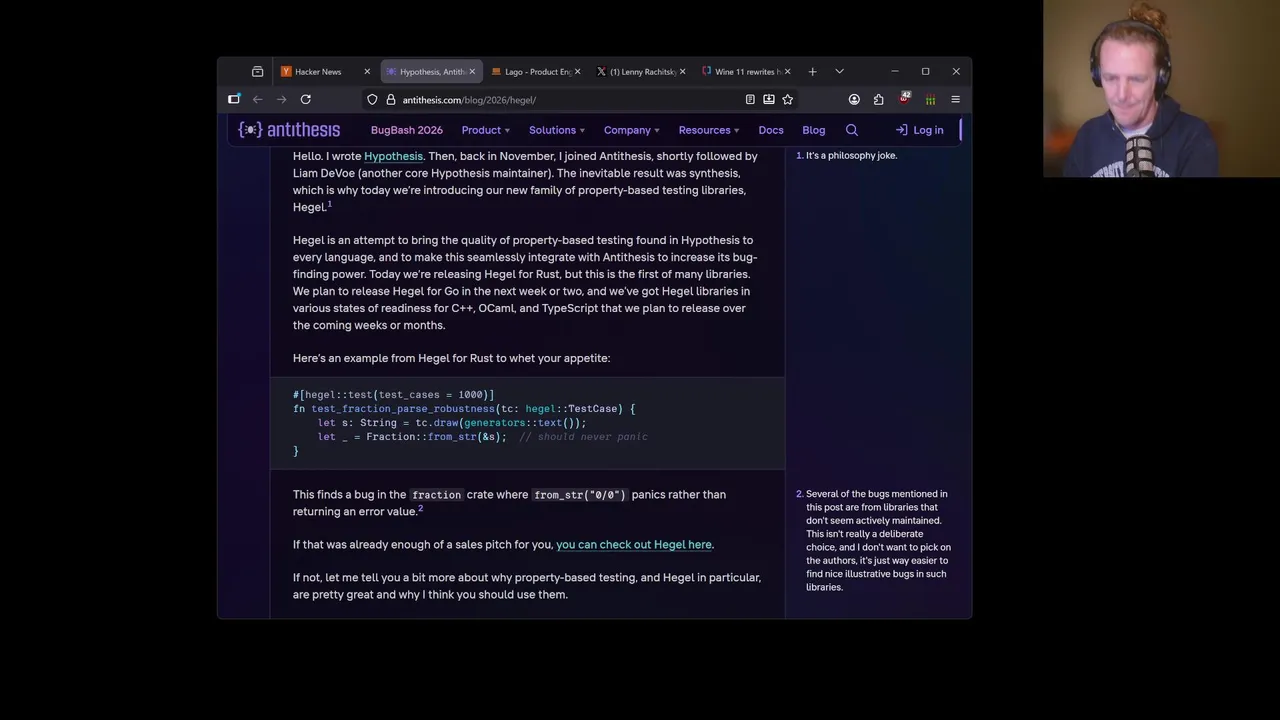Maximize the Firefox window
This screenshot has height=720, width=1280.
[x=925, y=72]
